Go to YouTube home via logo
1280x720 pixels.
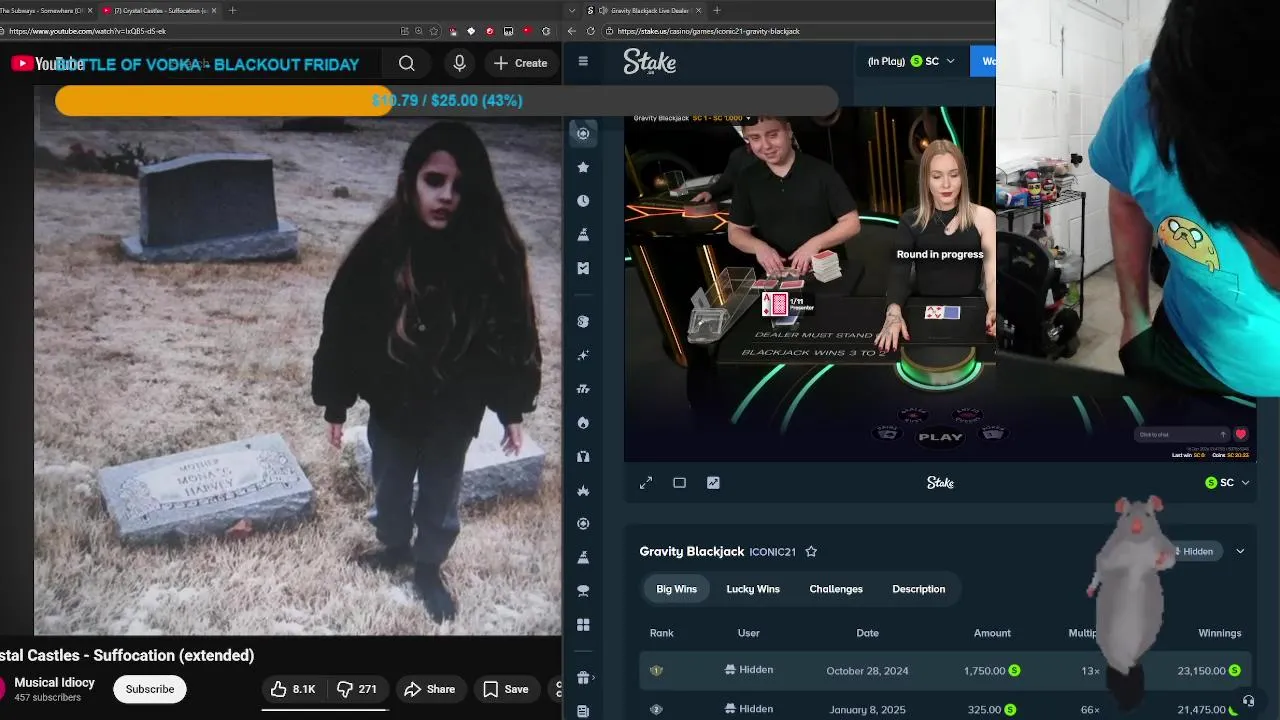pos(47,64)
